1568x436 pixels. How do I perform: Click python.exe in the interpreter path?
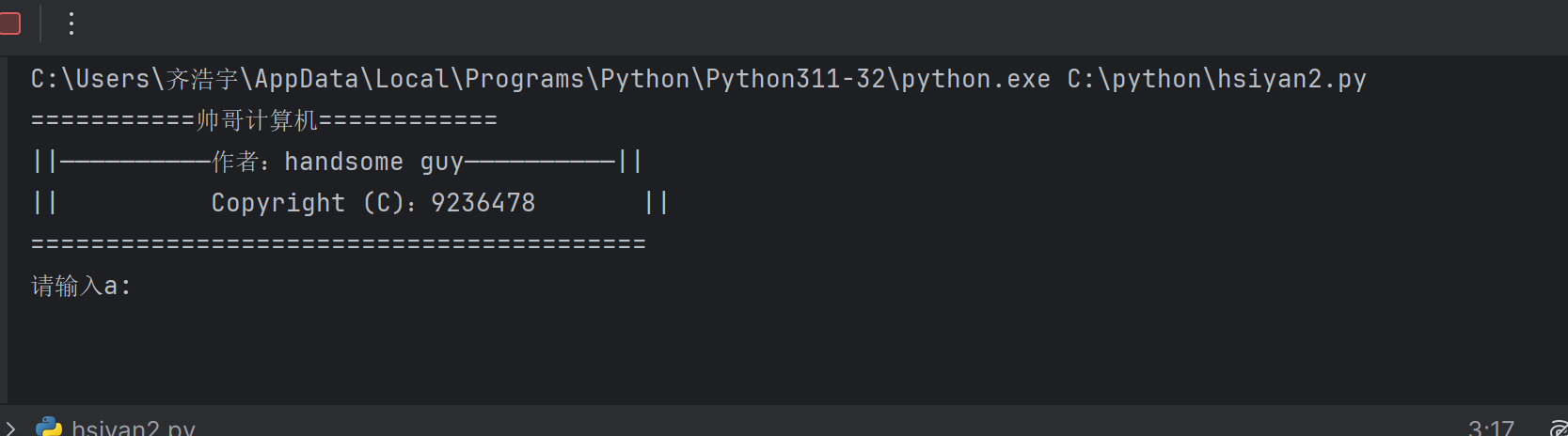coord(975,79)
